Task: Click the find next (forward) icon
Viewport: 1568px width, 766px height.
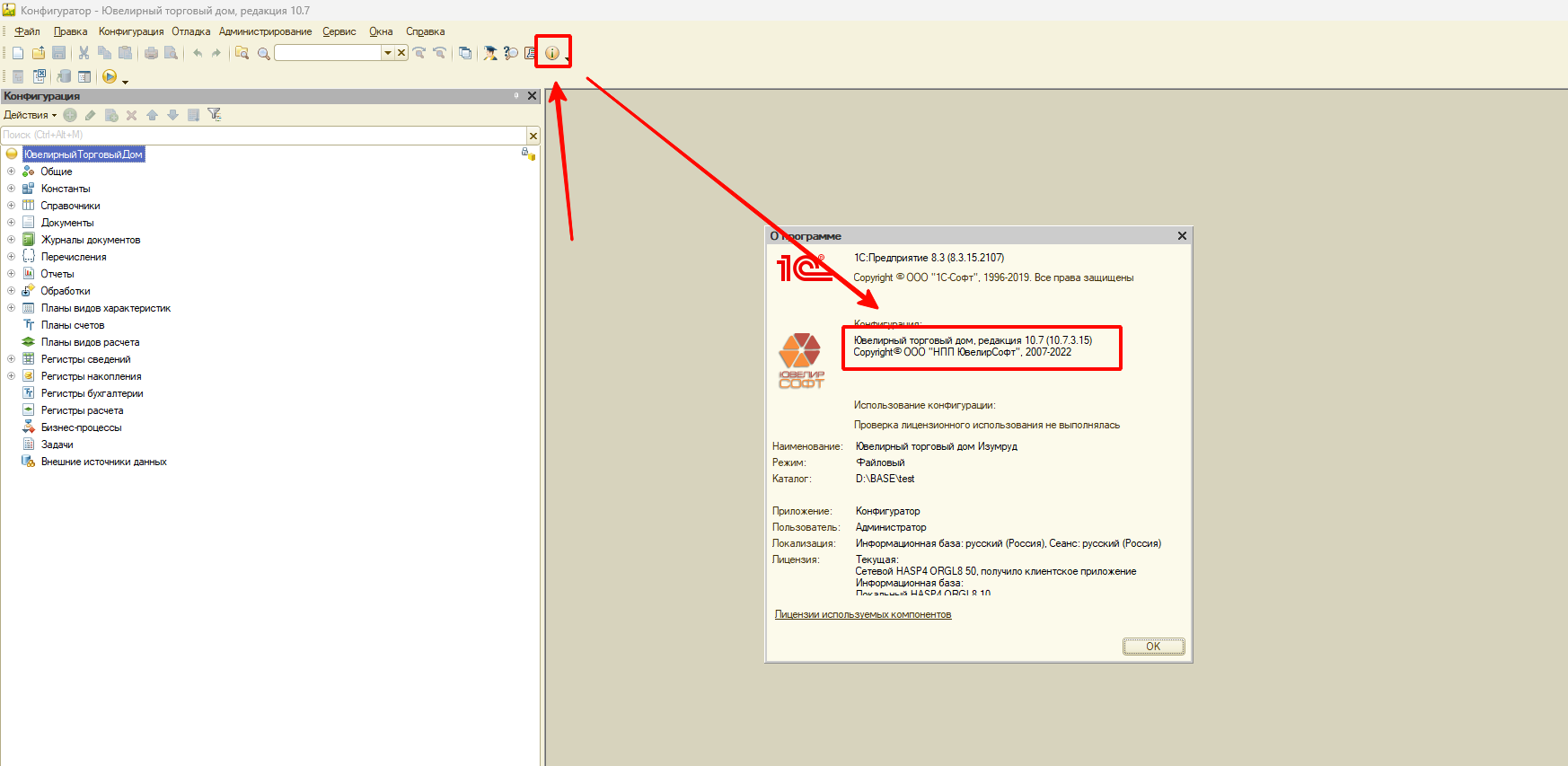Action: coord(419,53)
